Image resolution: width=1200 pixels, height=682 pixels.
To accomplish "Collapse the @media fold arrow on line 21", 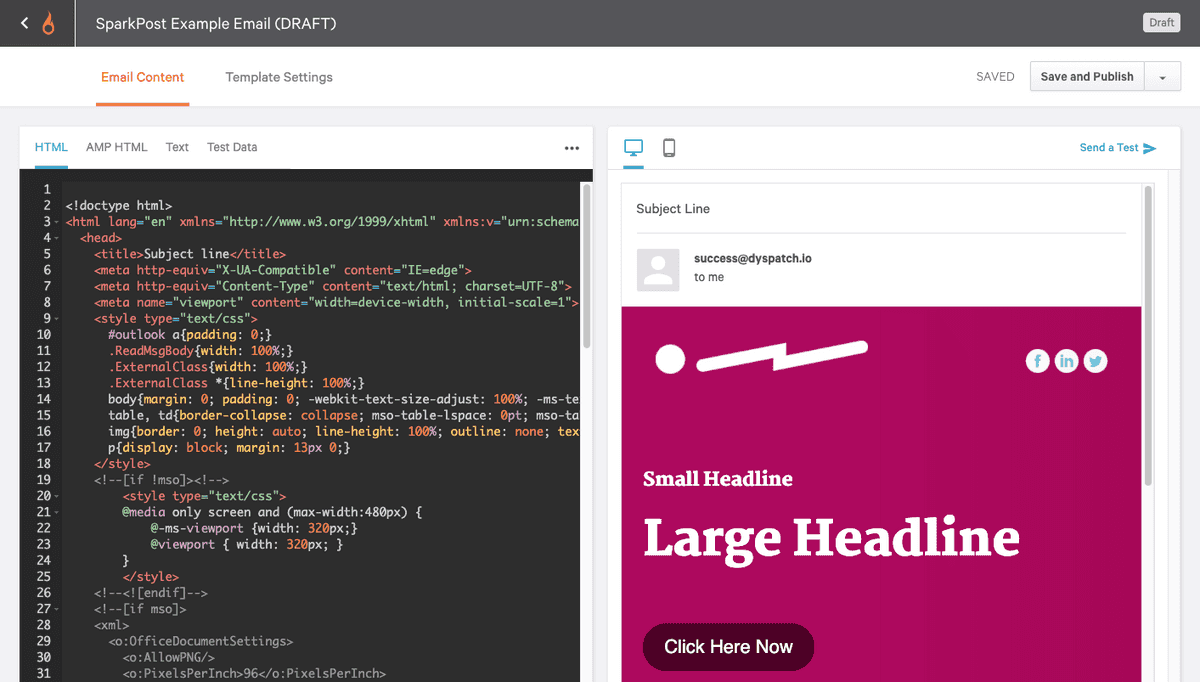I will (x=57, y=512).
